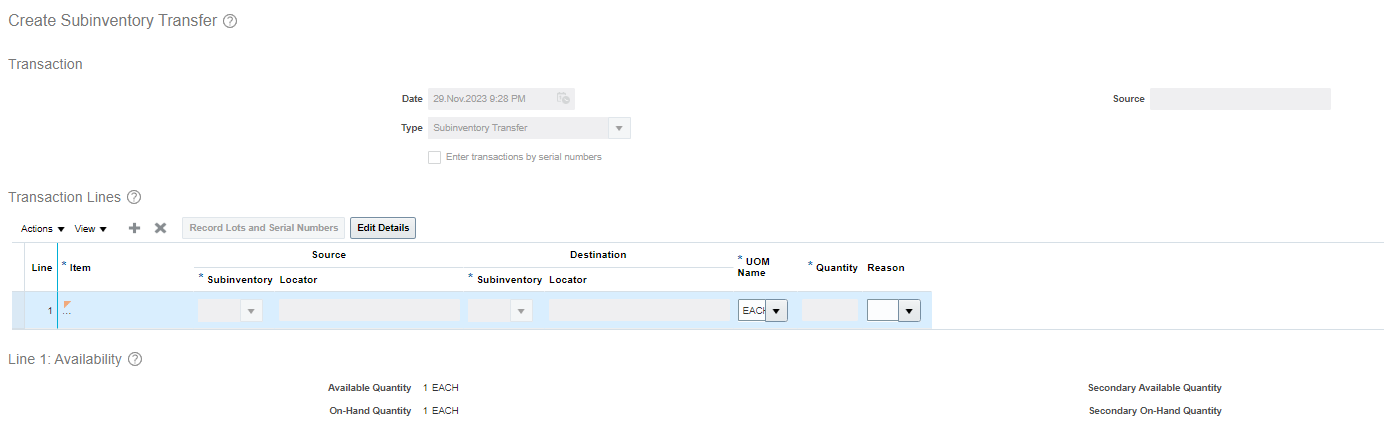This screenshot has height=426, width=1384.
Task: Click the Reason input field
Action: 883,311
